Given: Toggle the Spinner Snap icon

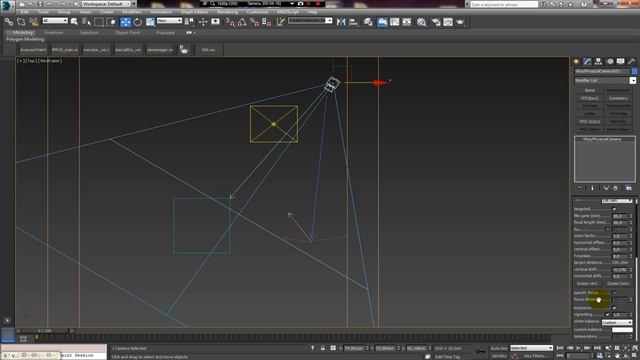Looking at the screenshot, I should [267, 22].
